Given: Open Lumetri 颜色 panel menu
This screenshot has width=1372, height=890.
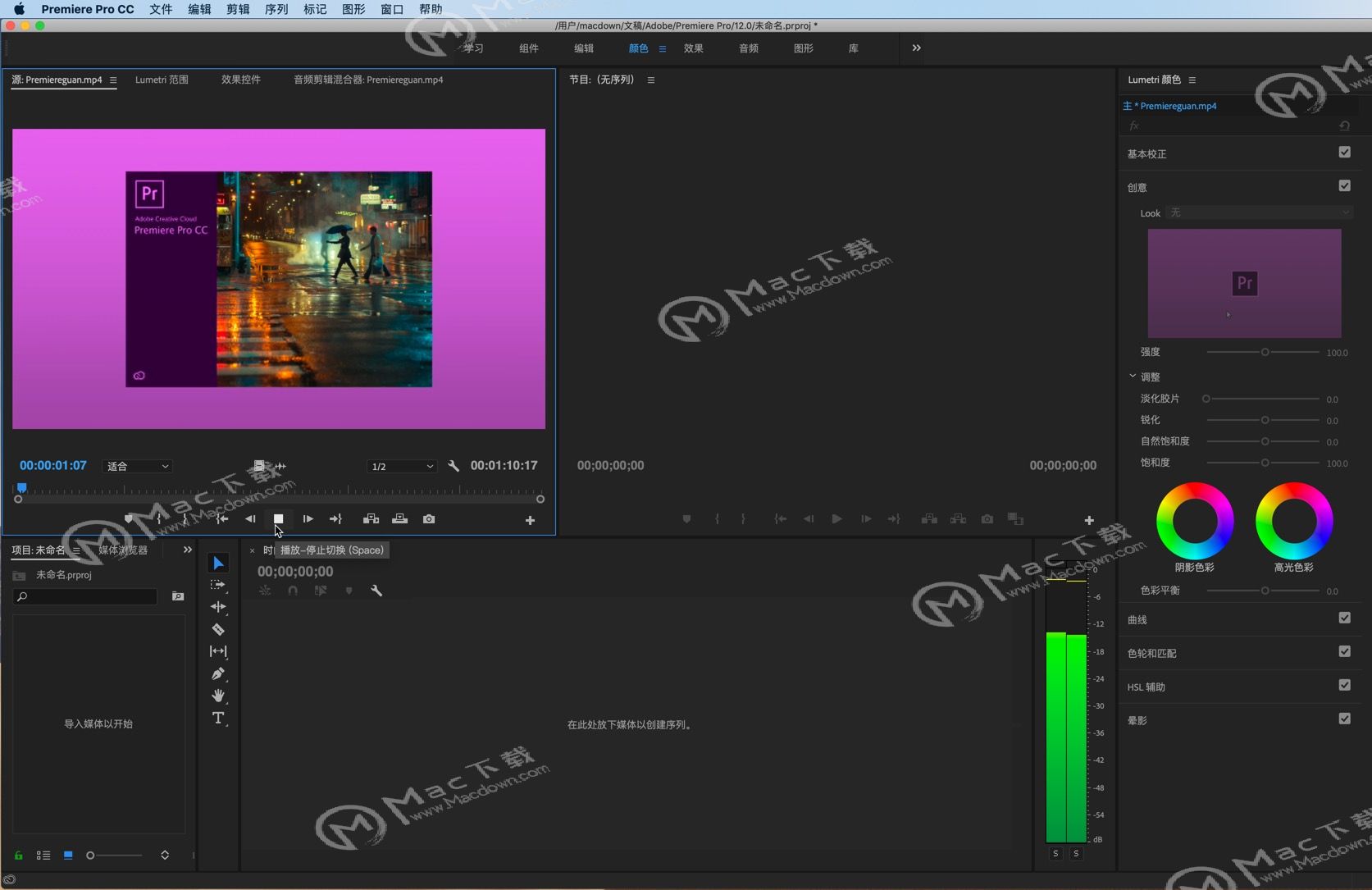Looking at the screenshot, I should coord(1192,80).
